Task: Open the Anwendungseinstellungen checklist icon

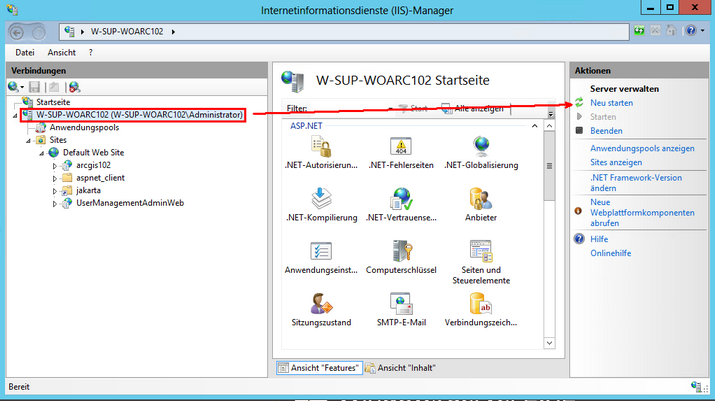Action: (x=321, y=251)
